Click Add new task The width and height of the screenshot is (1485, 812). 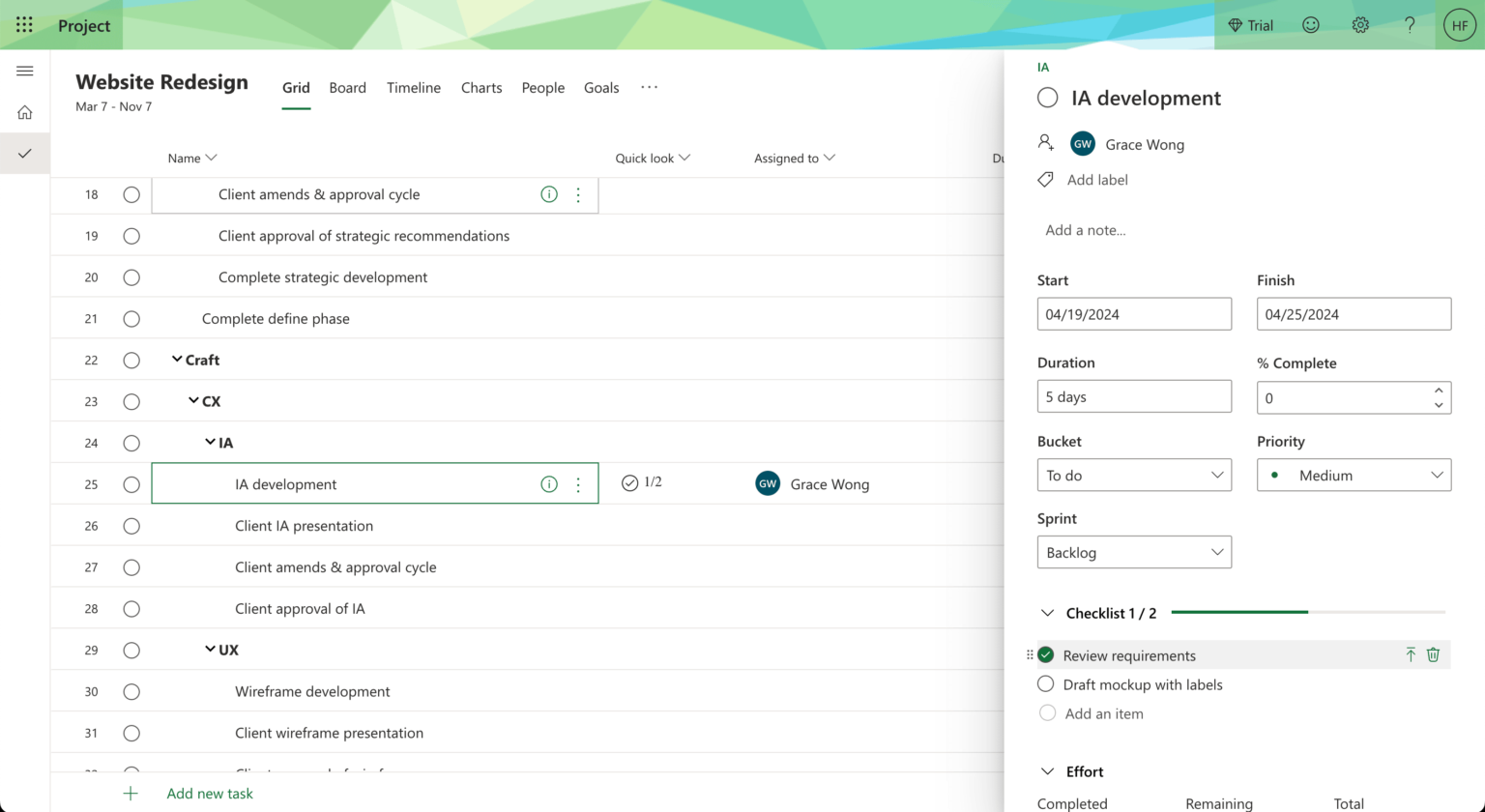coord(209,793)
